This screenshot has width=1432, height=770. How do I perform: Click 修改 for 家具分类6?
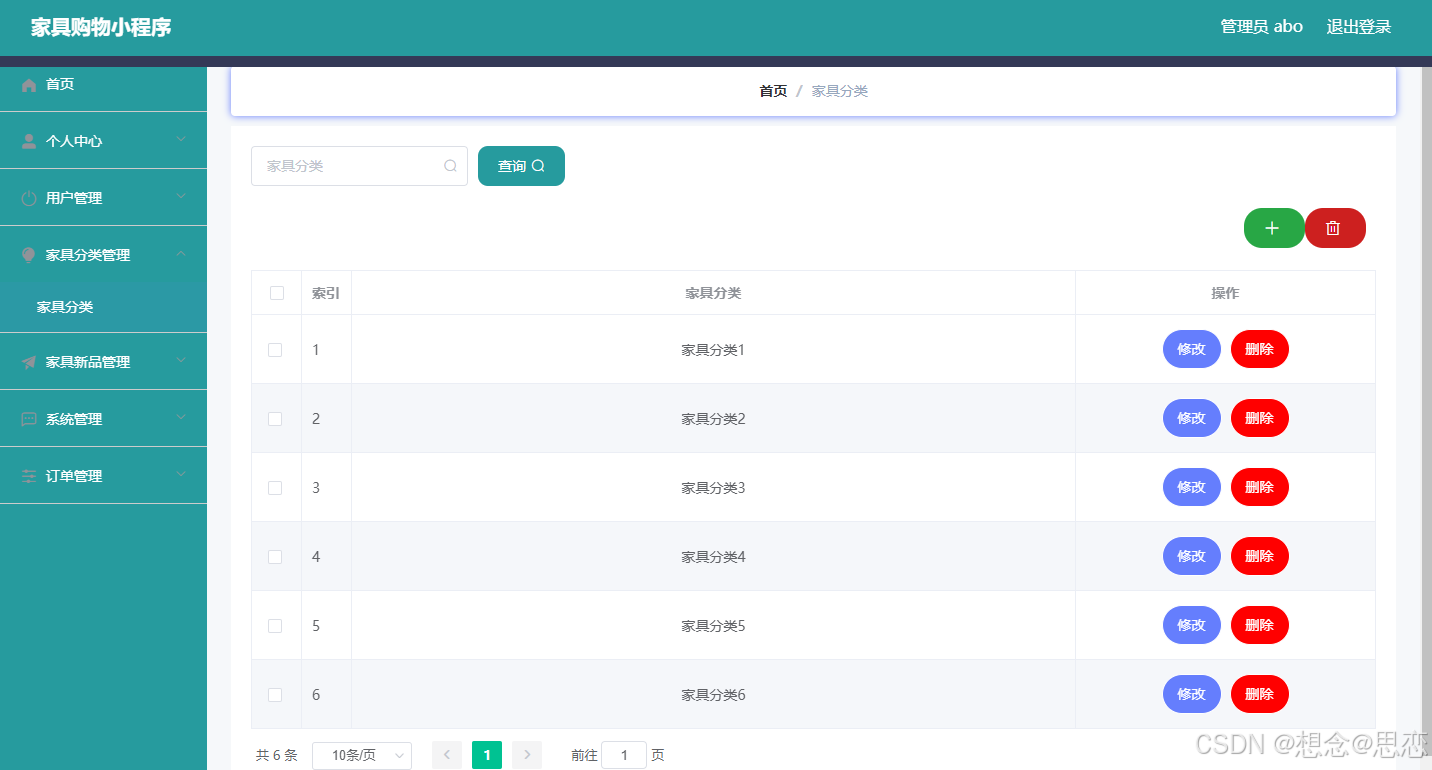click(x=1192, y=694)
